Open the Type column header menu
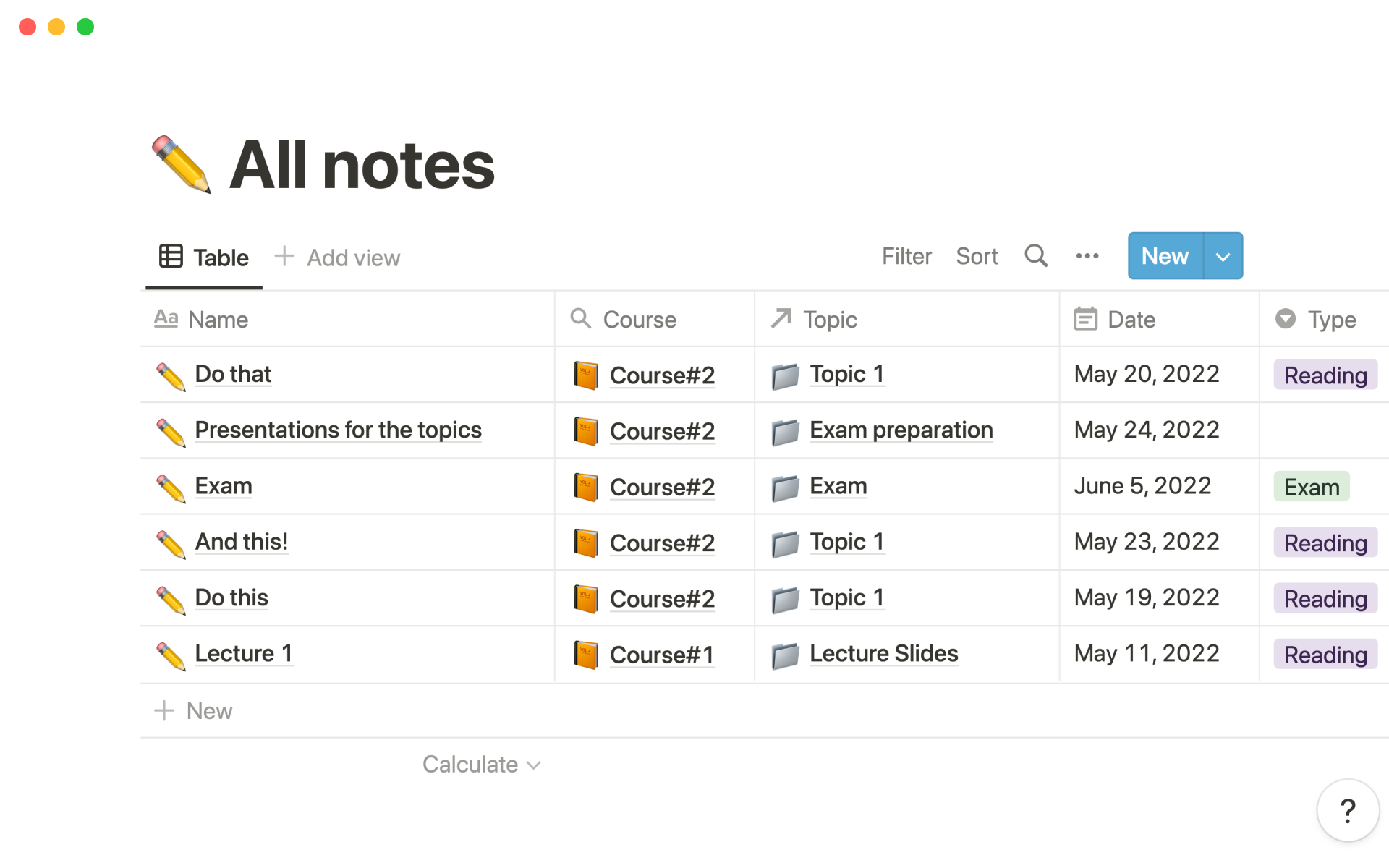The width and height of the screenshot is (1389, 868). (1324, 319)
